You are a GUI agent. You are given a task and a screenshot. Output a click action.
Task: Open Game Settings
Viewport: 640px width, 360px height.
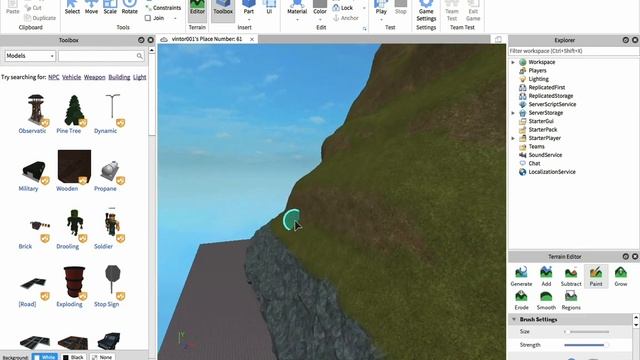coord(426,11)
